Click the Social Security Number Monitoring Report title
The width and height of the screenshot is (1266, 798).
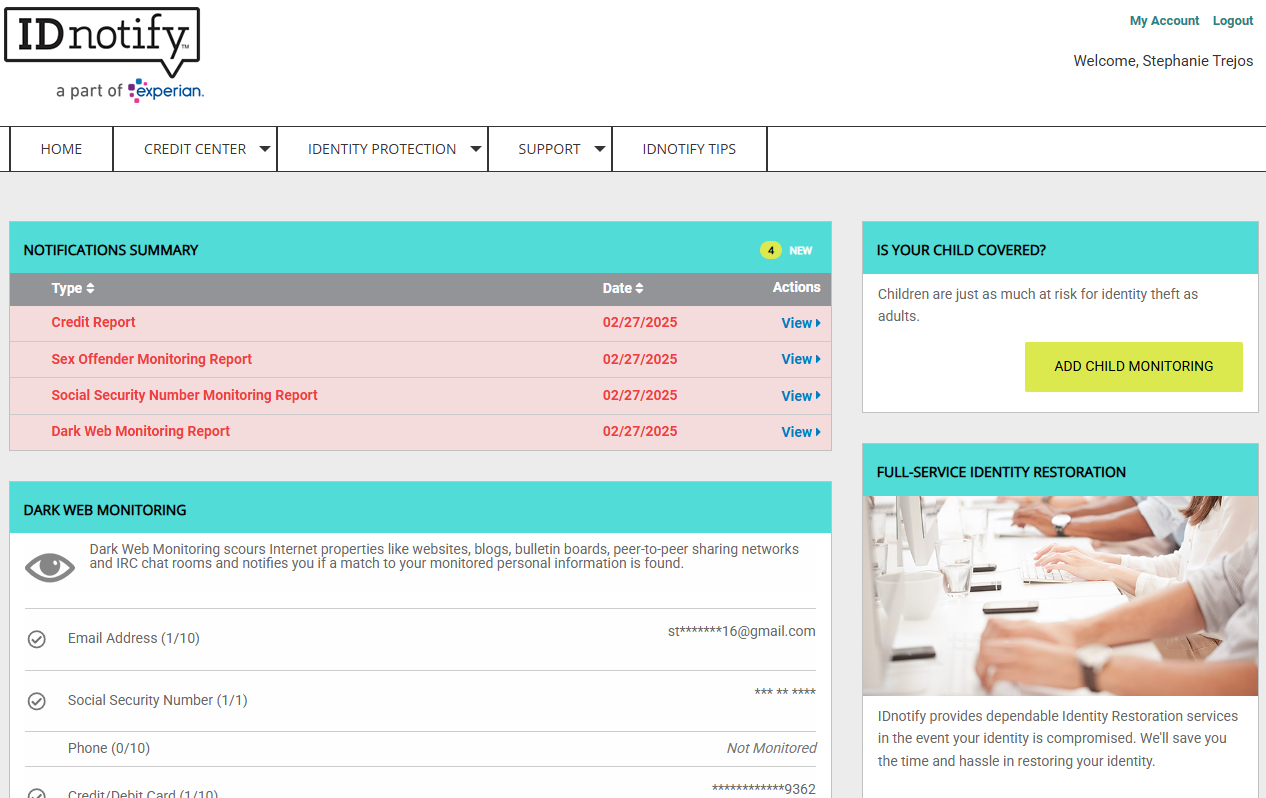point(185,395)
